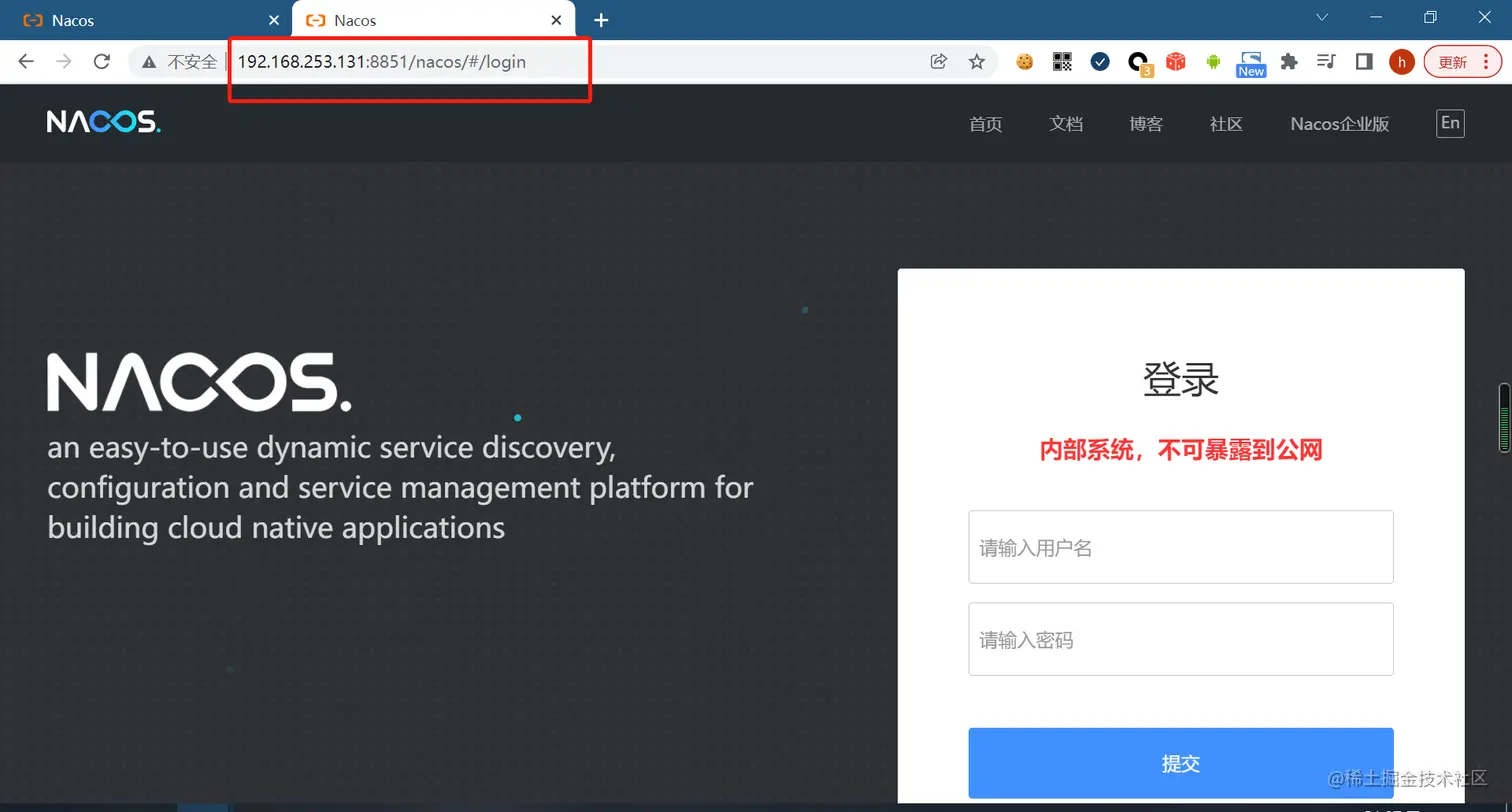Open the extension with badge 3
Image resolution: width=1512 pixels, height=812 pixels.
[x=1139, y=63]
